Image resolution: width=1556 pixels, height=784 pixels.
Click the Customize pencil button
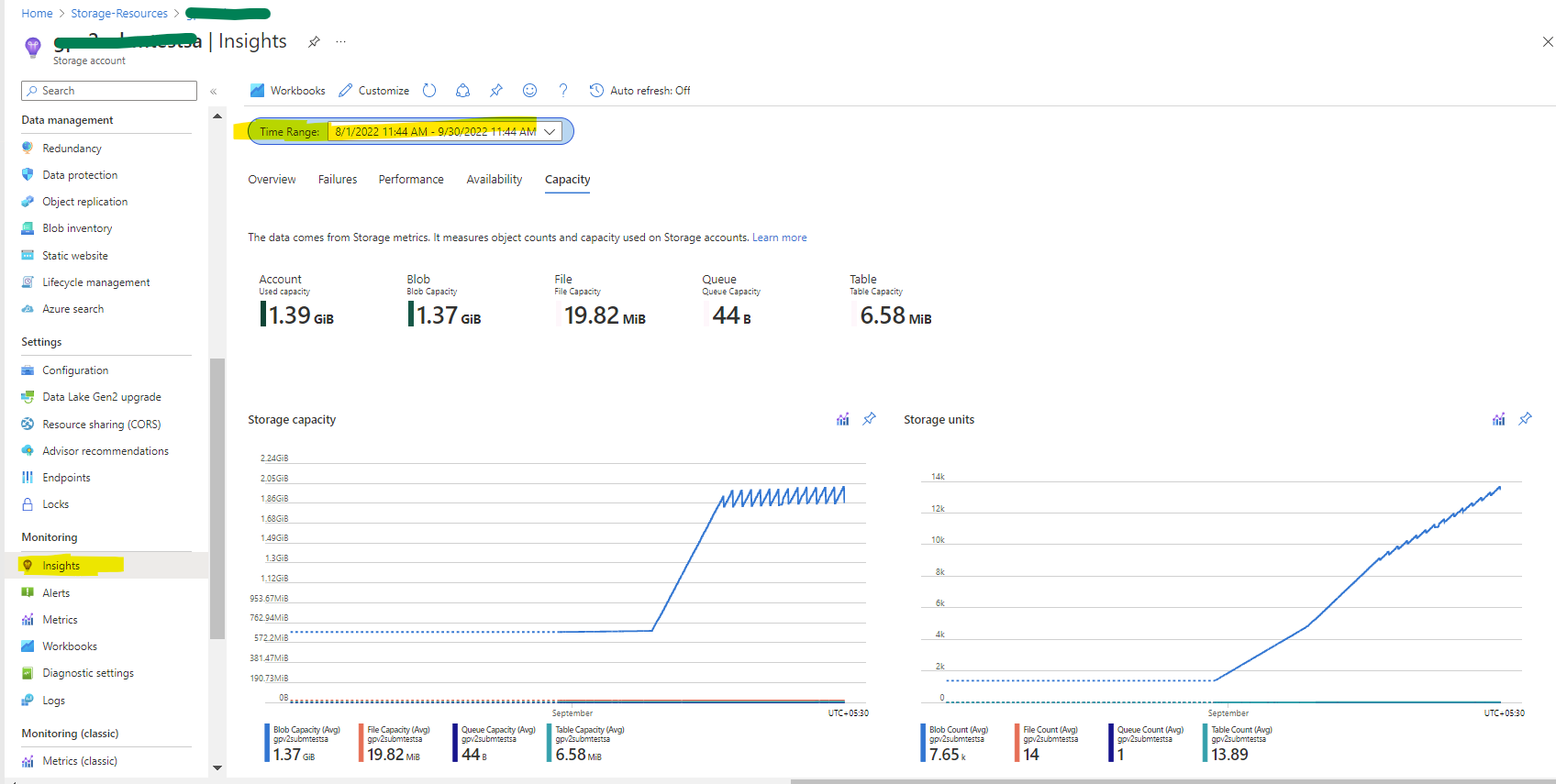[373, 91]
